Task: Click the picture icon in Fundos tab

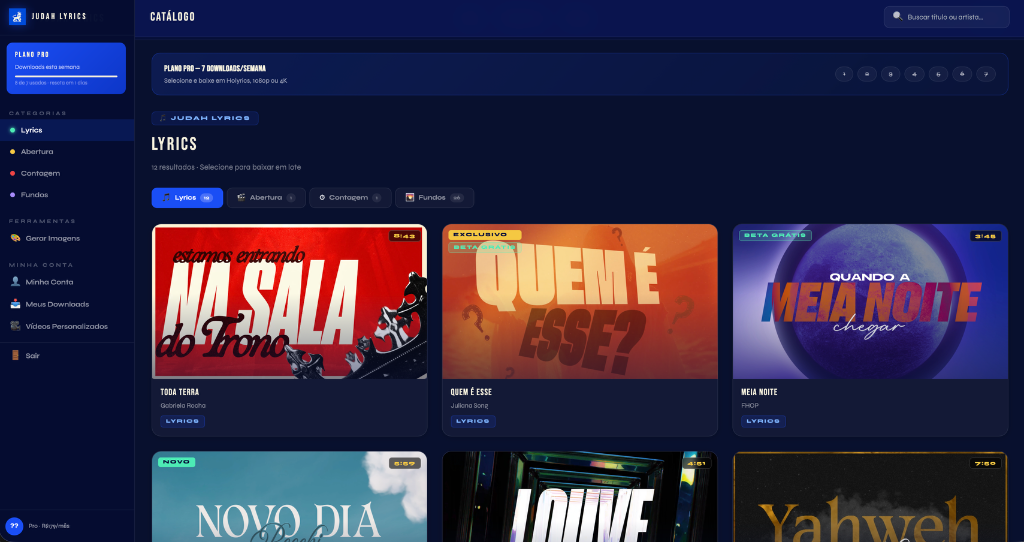Action: pos(410,197)
